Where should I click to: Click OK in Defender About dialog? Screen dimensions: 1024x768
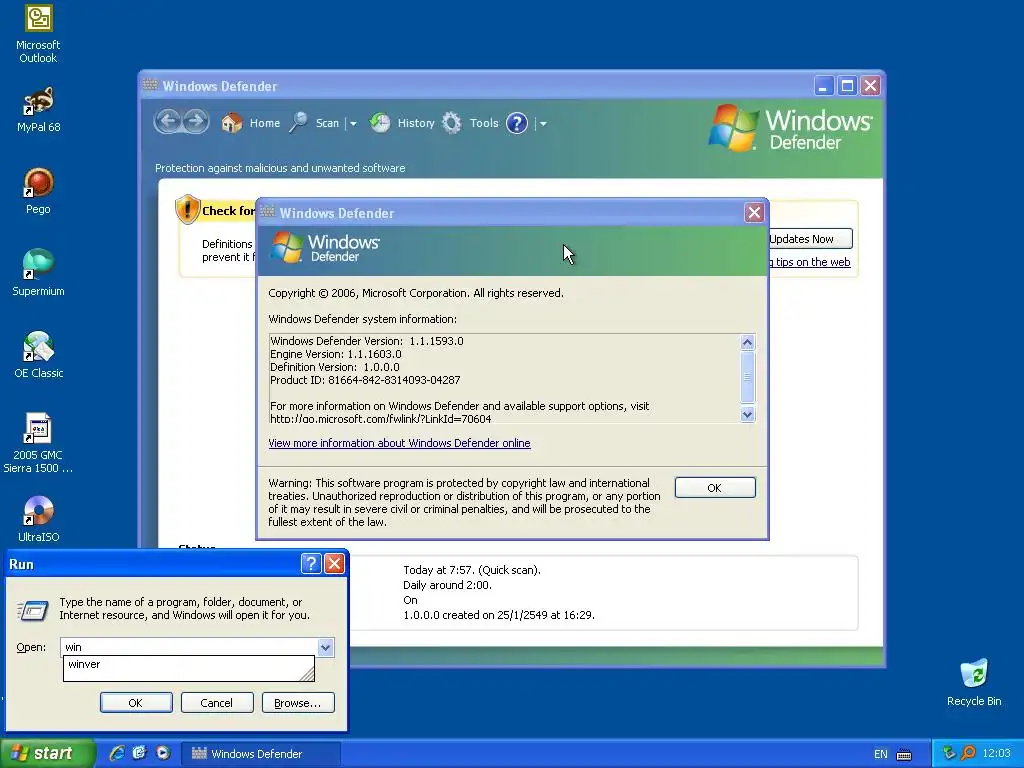pos(714,488)
